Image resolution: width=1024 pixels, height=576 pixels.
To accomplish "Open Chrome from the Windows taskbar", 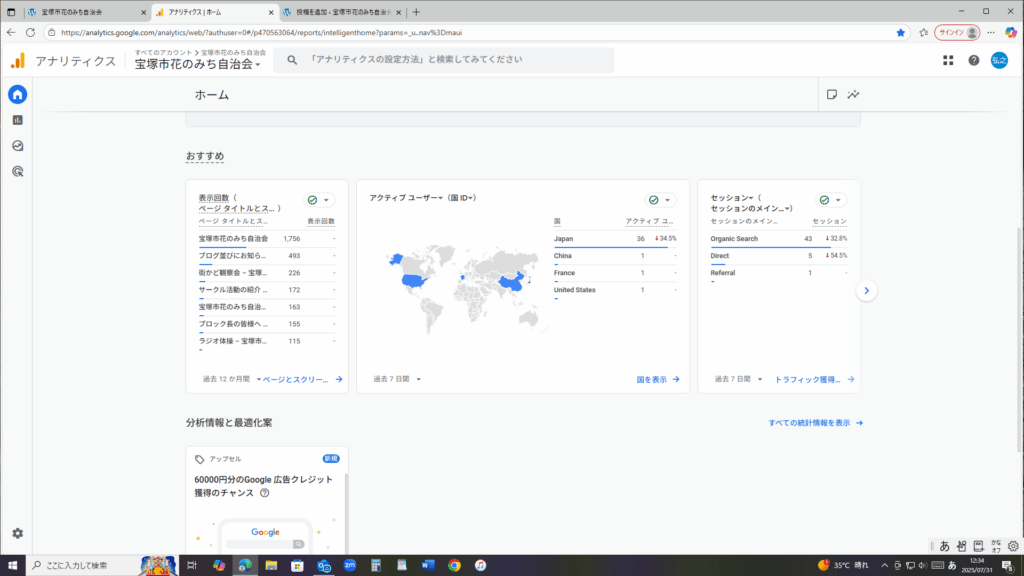I will click(455, 566).
